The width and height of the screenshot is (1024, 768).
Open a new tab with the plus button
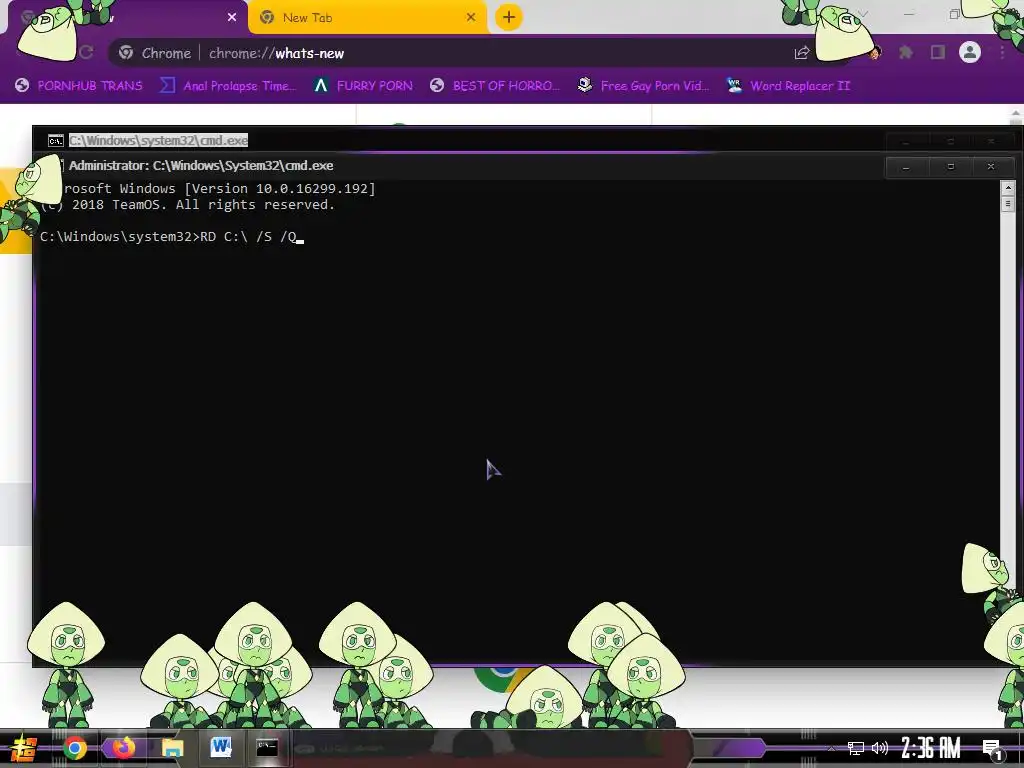click(x=509, y=18)
